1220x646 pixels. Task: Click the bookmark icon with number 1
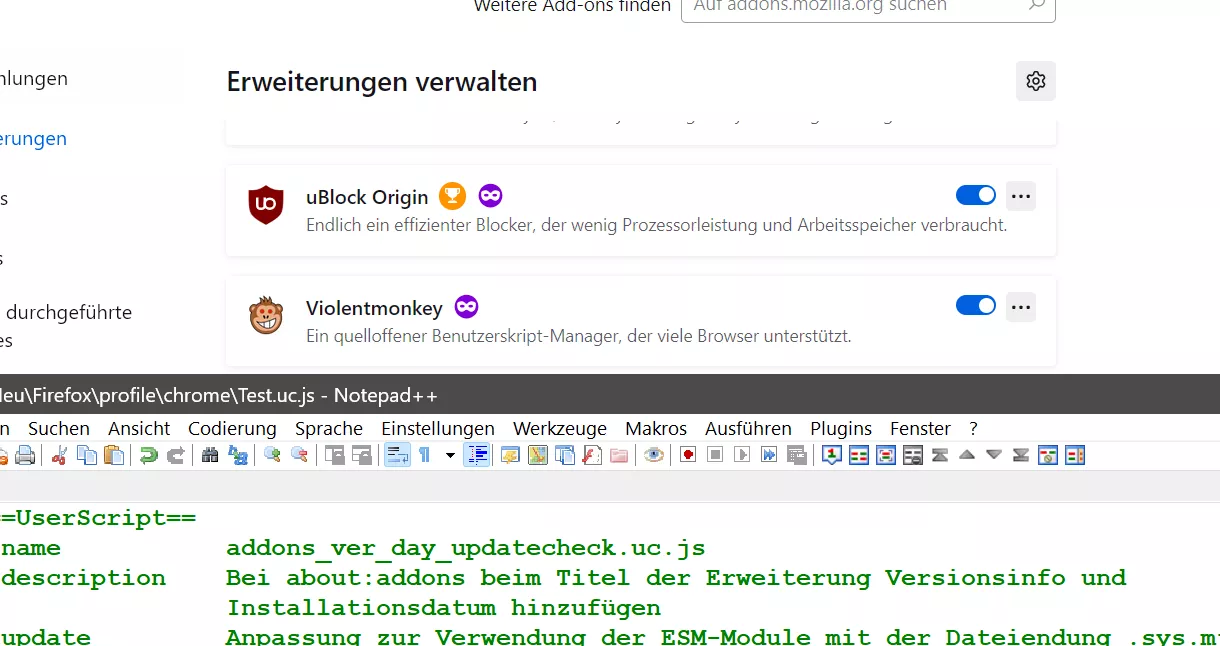click(x=832, y=455)
